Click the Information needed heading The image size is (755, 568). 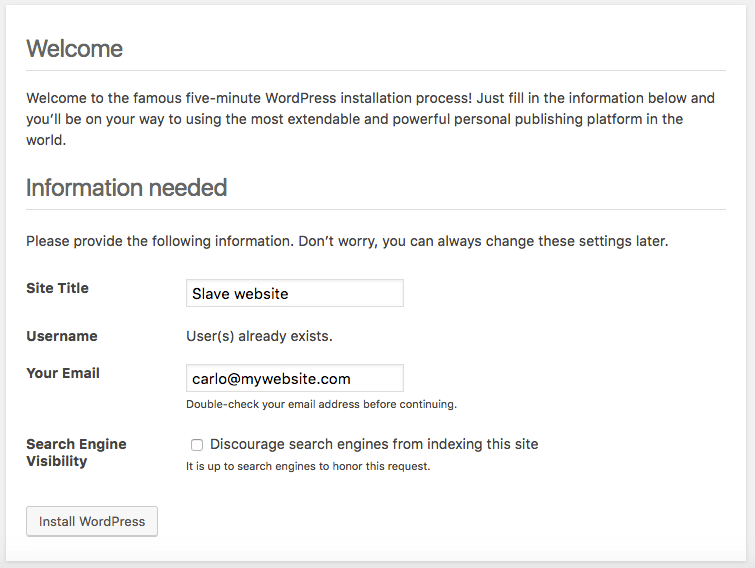click(126, 188)
